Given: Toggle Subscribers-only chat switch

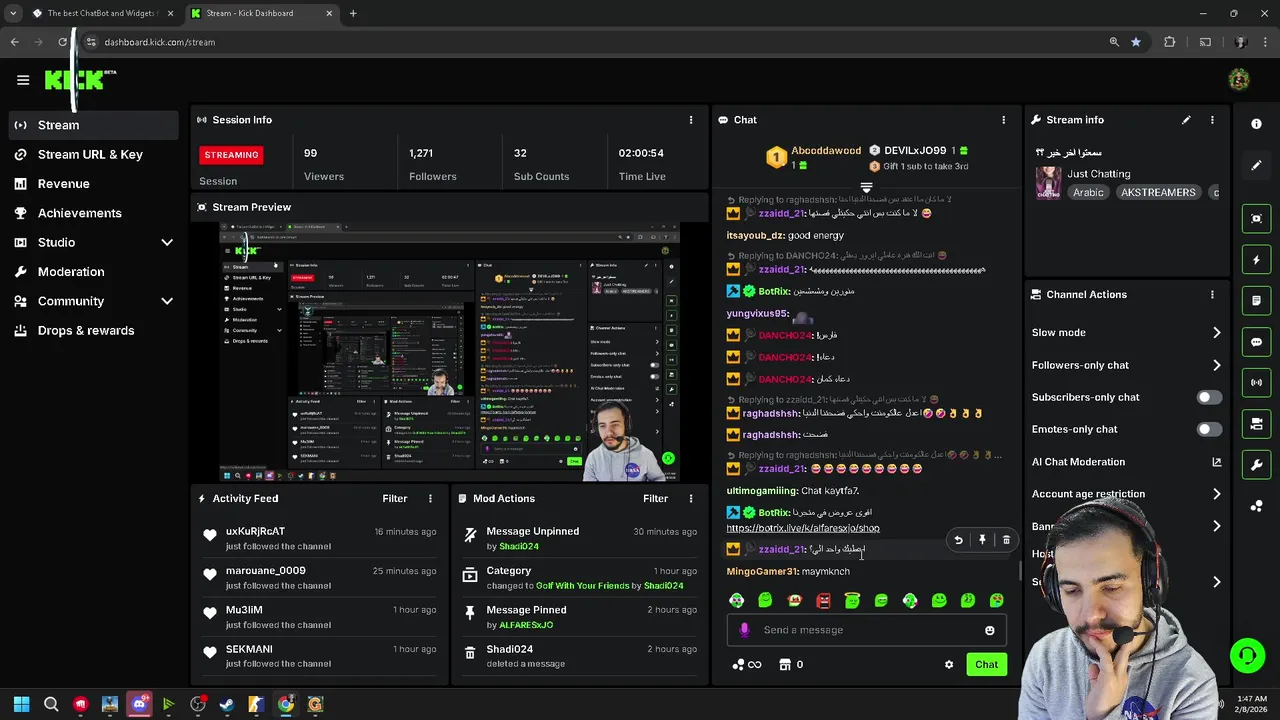Looking at the screenshot, I should point(1209,397).
